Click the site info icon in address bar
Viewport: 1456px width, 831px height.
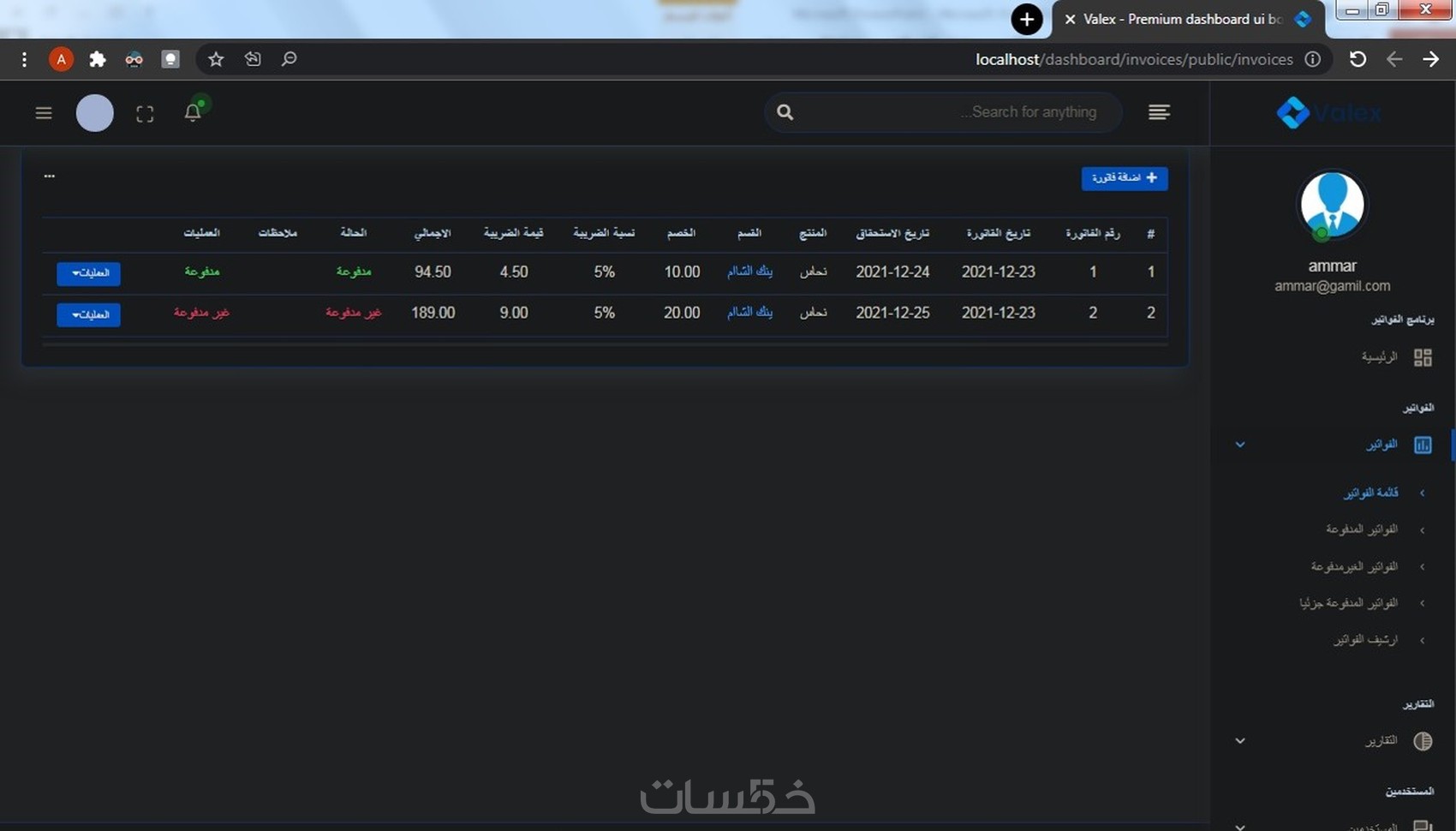point(1312,59)
